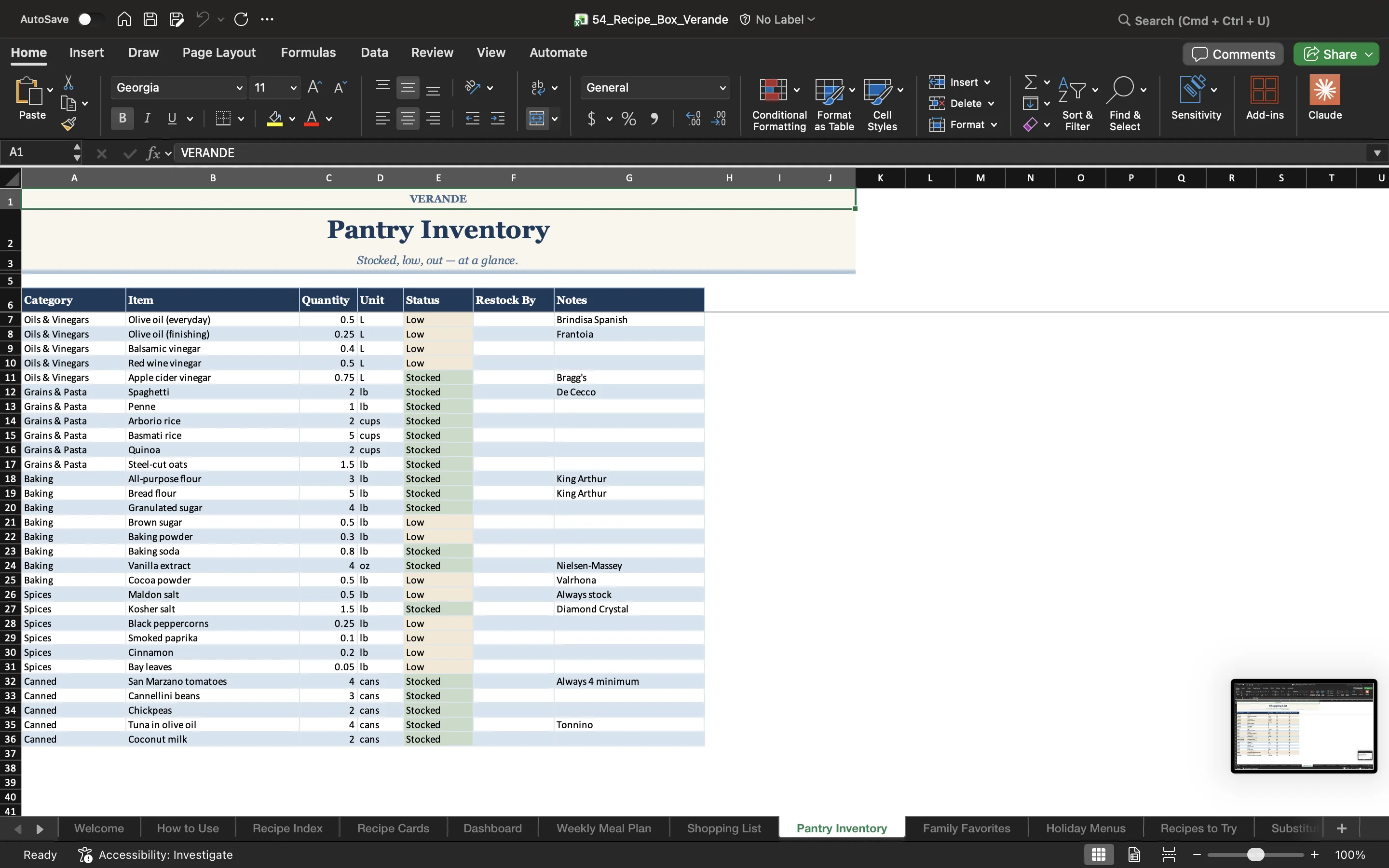Add a new sheet with the plus button
Screen dimensions: 1389x868
coord(1341,828)
